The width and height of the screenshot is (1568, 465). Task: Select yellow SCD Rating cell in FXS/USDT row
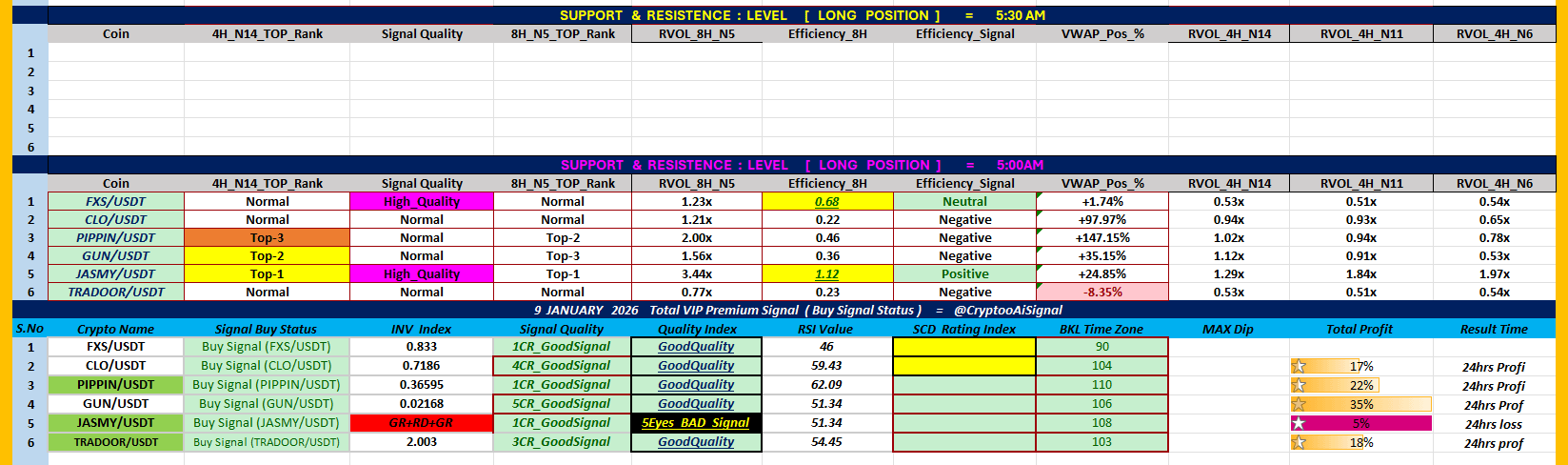point(964,347)
